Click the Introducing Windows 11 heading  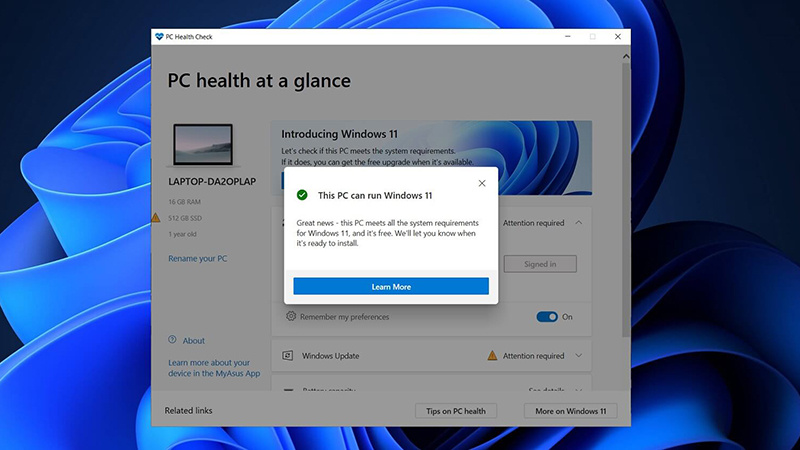[339, 134]
